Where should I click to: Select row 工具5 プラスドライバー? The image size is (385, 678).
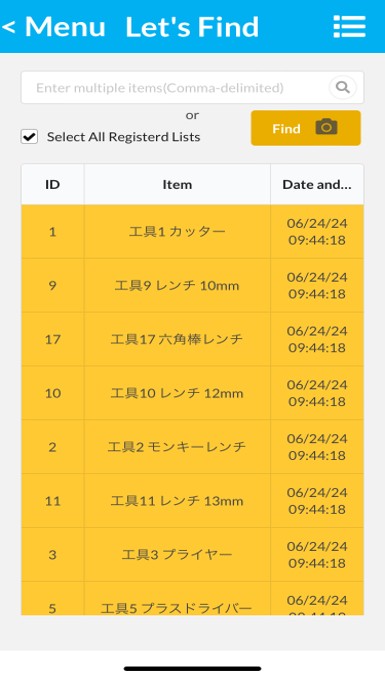pos(192,598)
